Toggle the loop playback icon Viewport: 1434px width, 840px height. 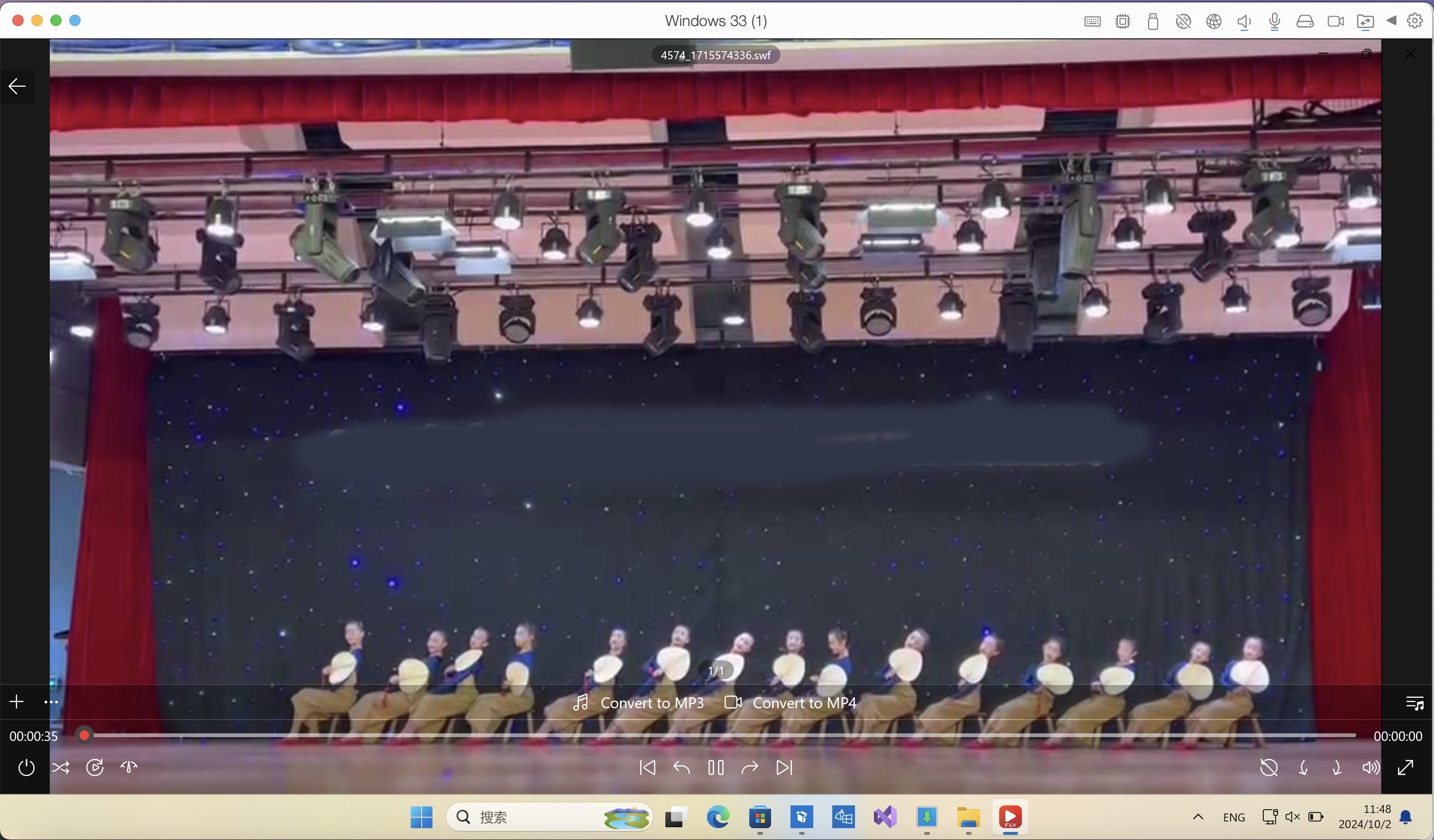[95, 768]
